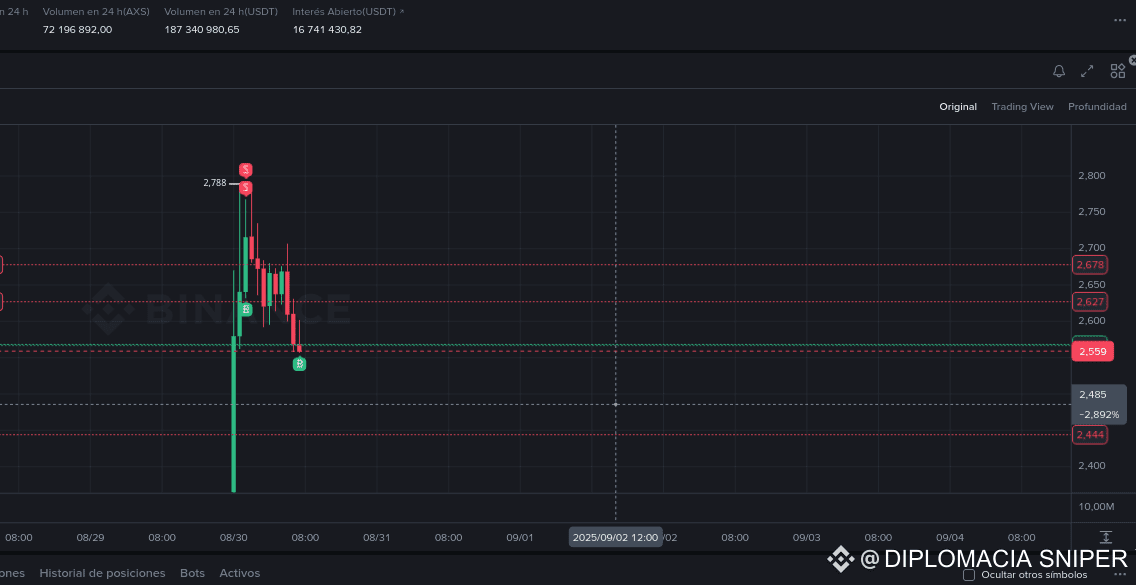This screenshot has height=585, width=1136.
Task: Click the 2,750 price axis label
Action: point(1092,212)
